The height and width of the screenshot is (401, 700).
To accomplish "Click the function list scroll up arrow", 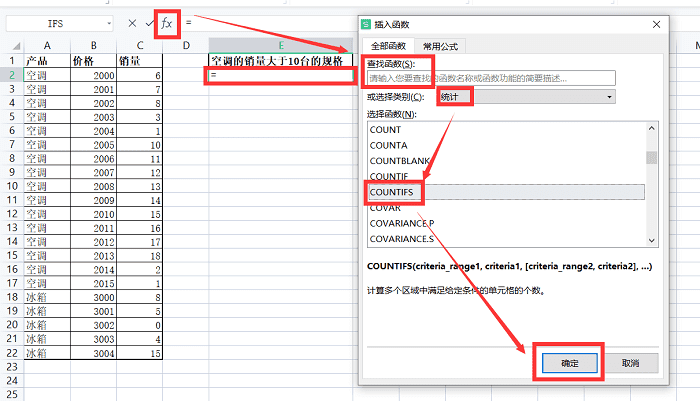I will [x=651, y=129].
